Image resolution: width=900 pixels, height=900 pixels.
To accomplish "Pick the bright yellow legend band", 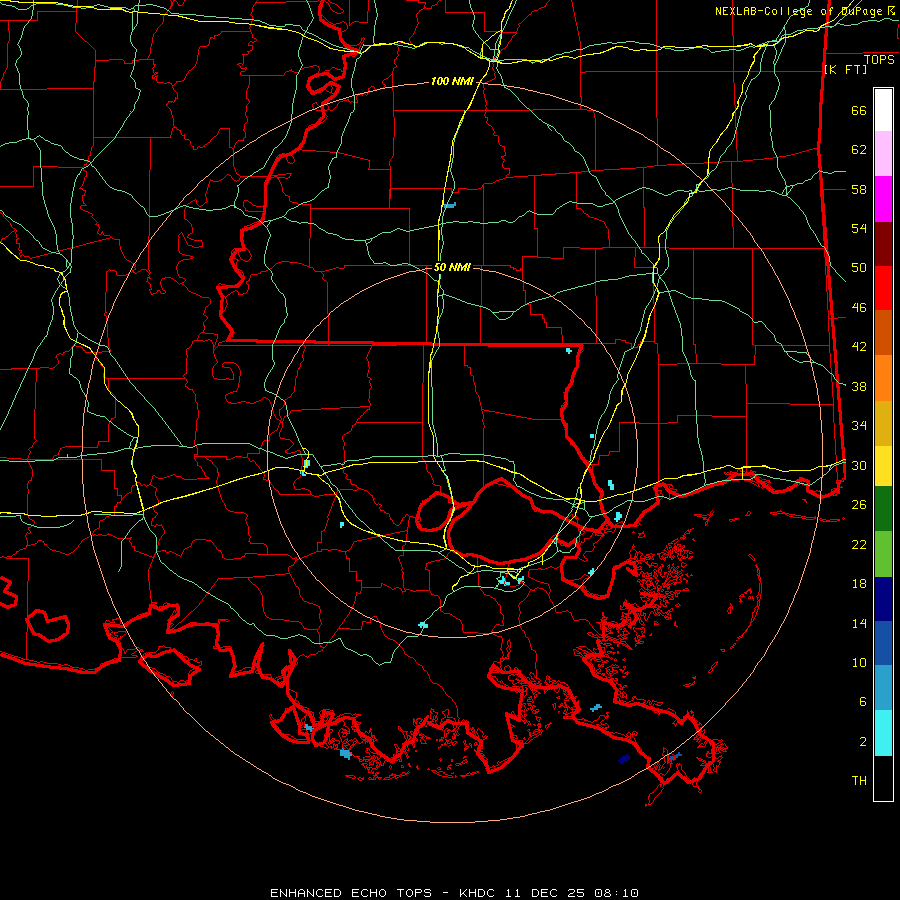I will (883, 465).
